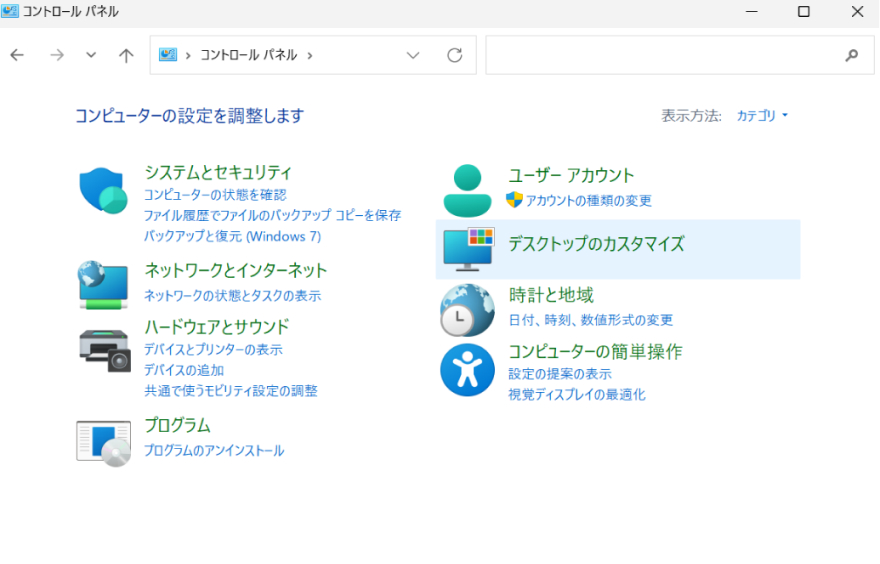Open ユーザー アカウント heading
The width and height of the screenshot is (880, 564).
[571, 176]
